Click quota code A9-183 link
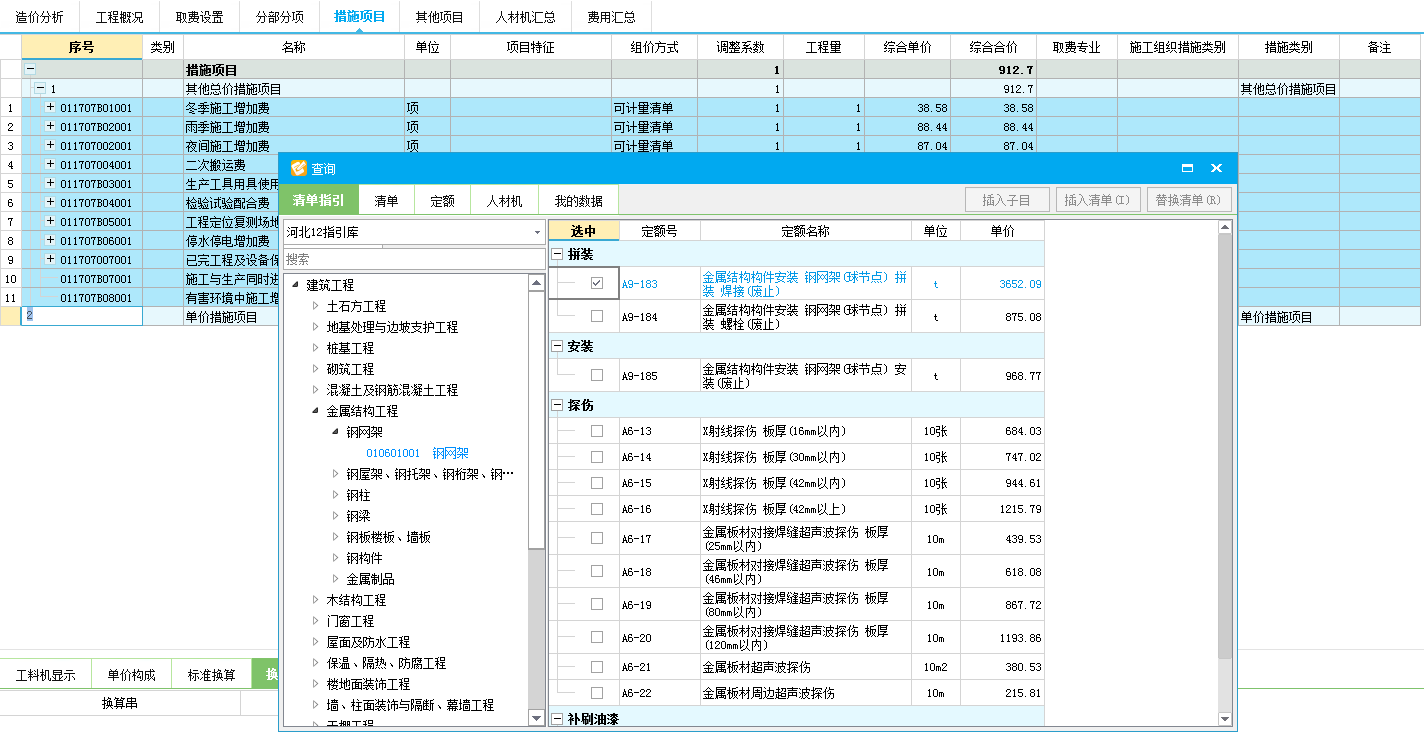1424x735 pixels. coord(639,284)
